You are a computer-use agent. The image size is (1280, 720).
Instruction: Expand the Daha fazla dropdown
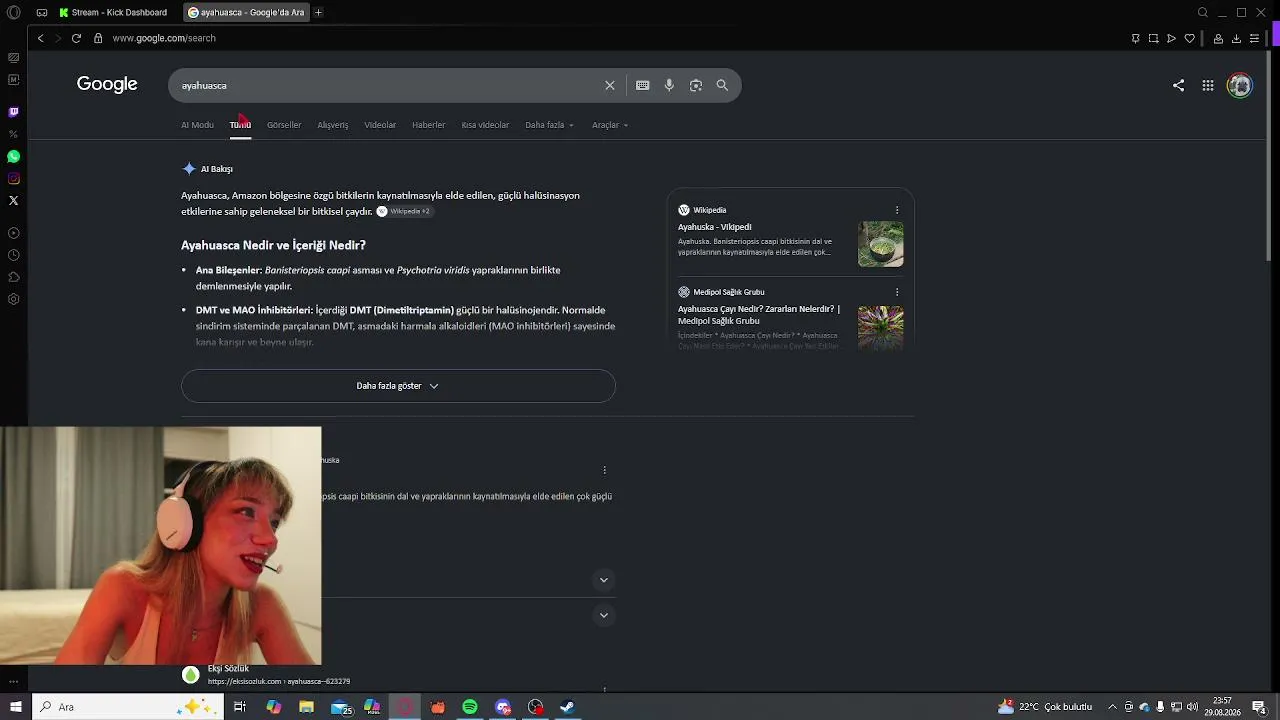click(549, 125)
